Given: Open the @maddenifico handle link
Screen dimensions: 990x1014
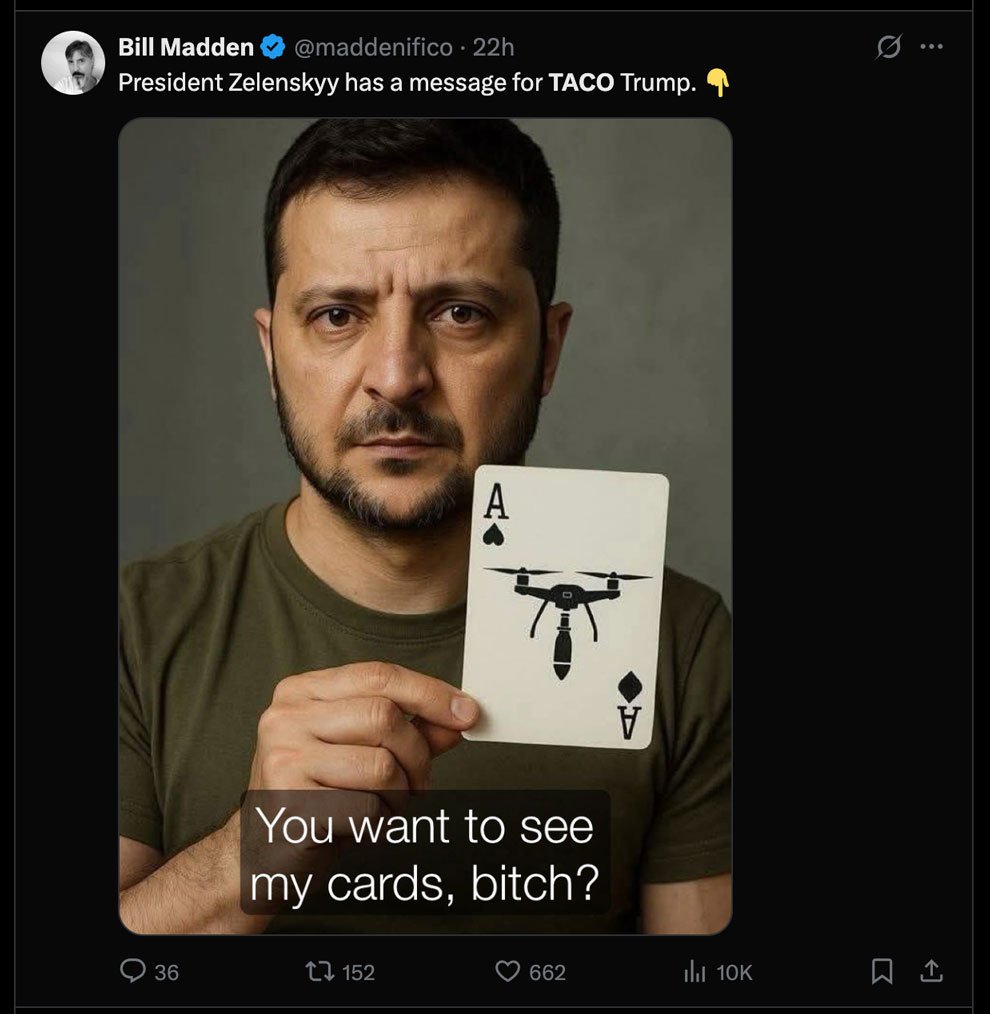Looking at the screenshot, I should coord(373,47).
